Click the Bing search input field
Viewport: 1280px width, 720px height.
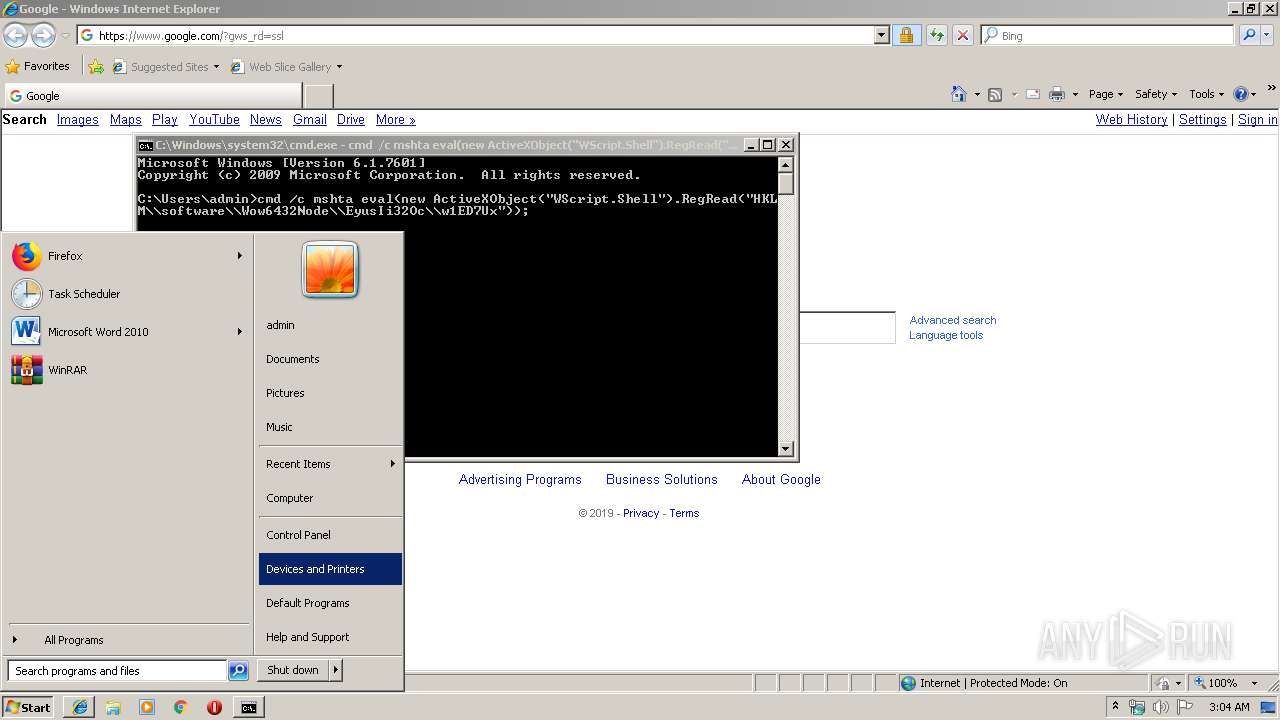[x=1107, y=36]
